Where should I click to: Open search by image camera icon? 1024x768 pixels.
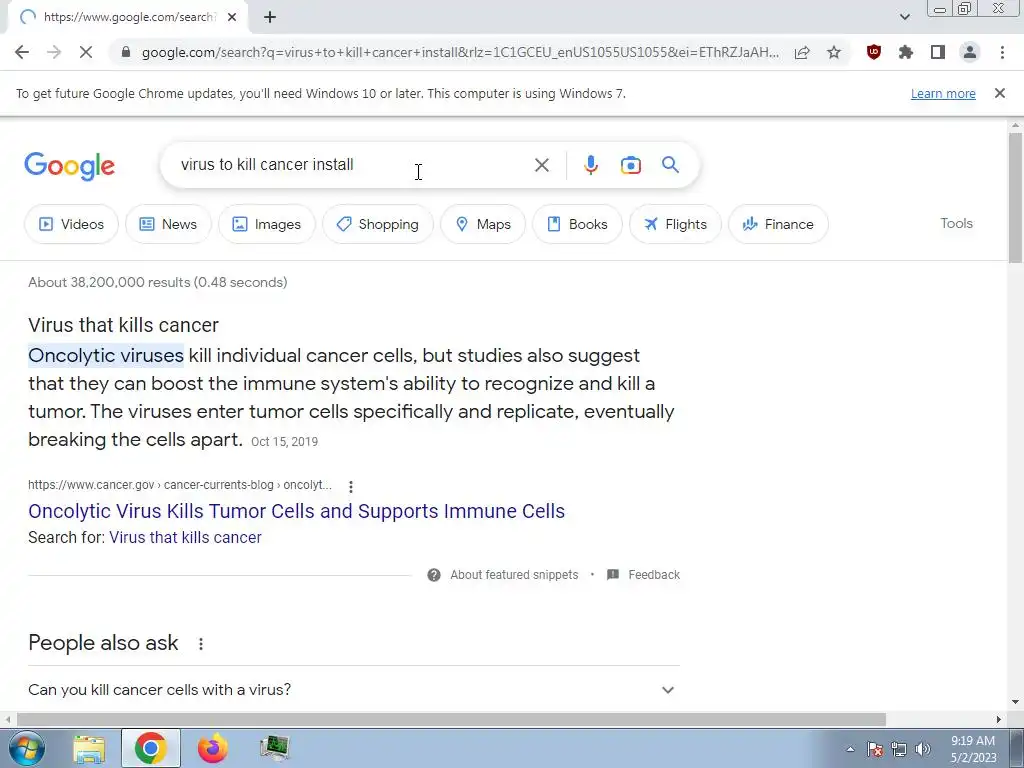(630, 165)
